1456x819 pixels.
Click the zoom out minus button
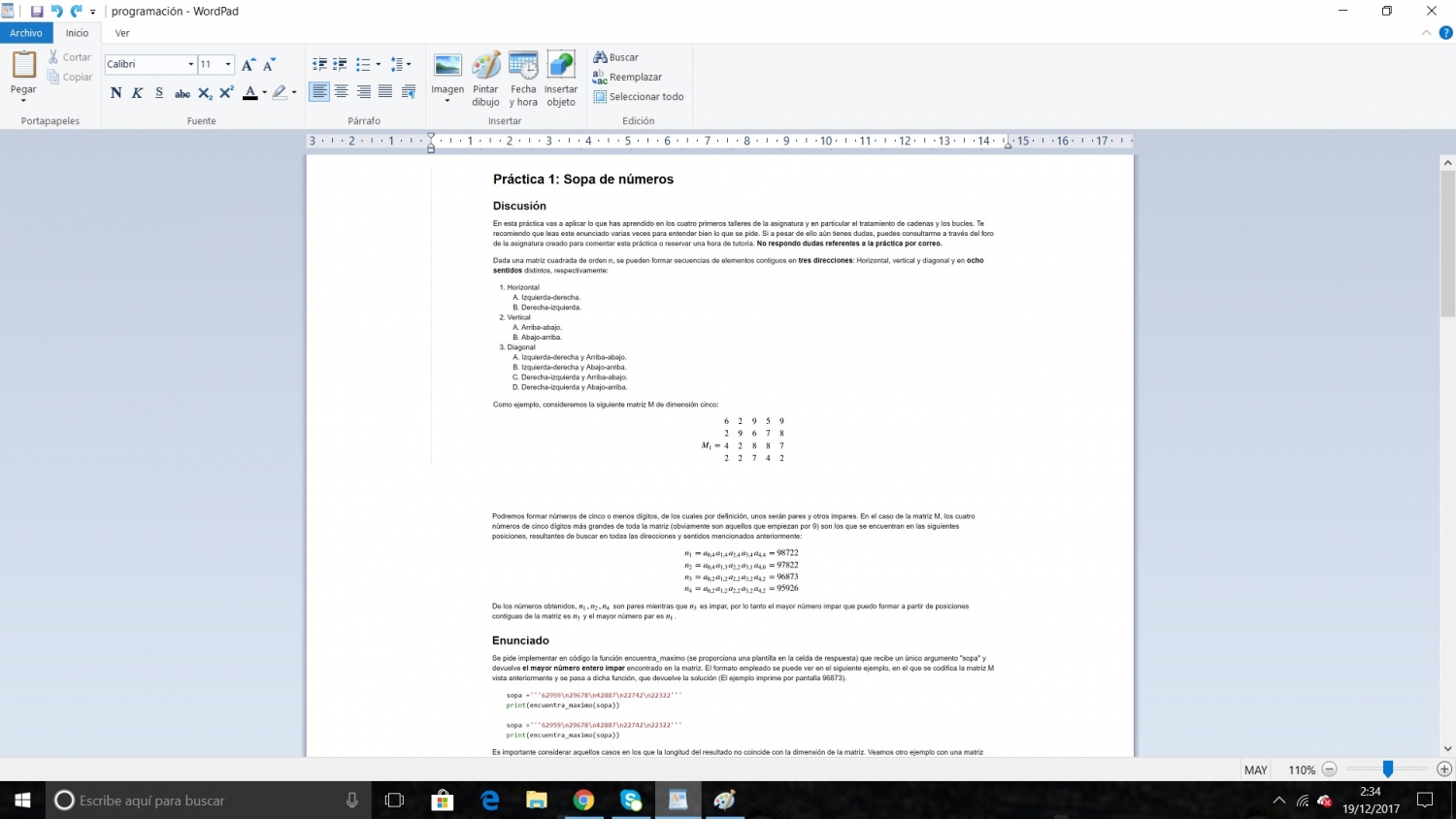(1330, 770)
